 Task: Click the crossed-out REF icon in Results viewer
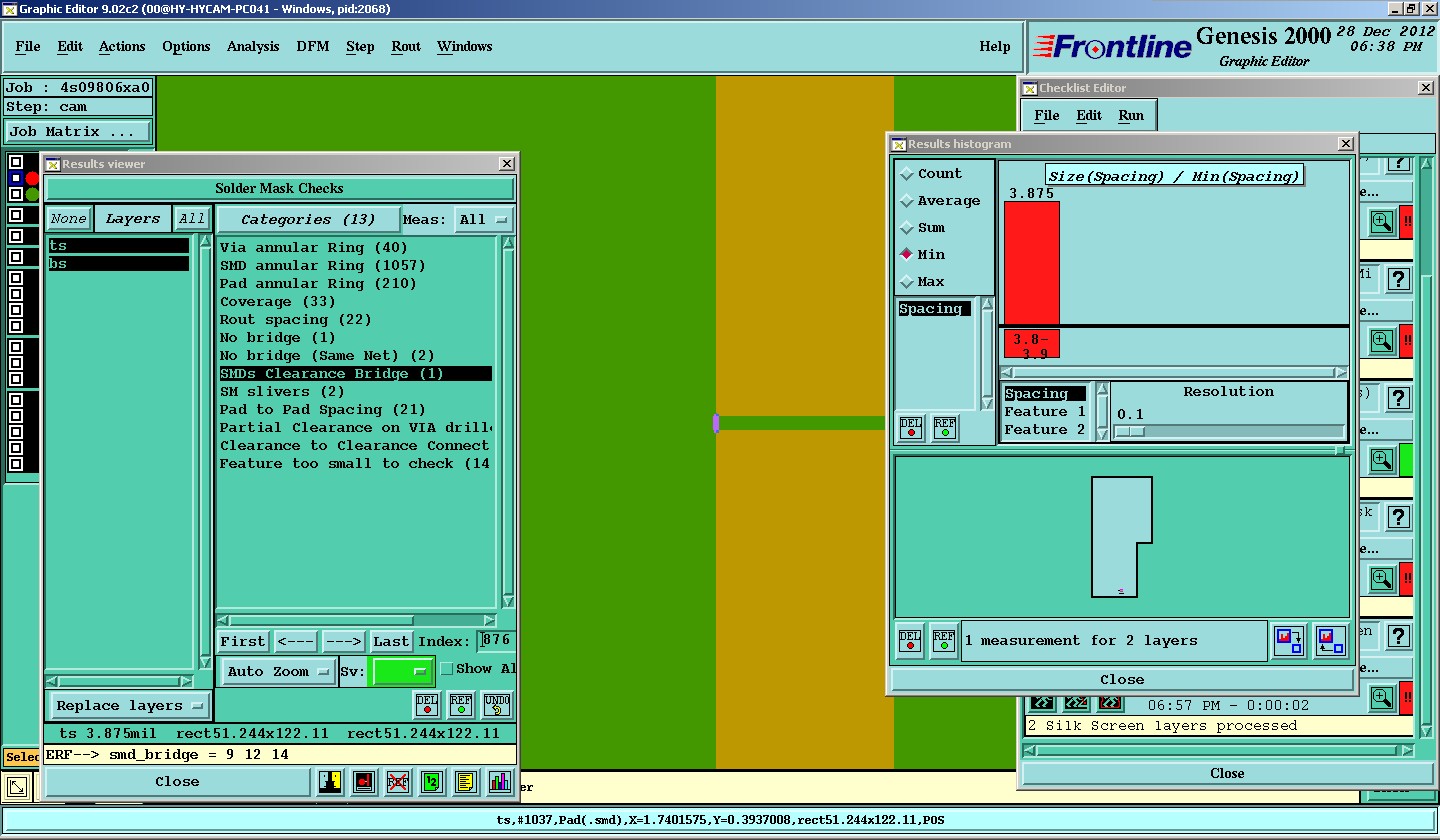(x=398, y=782)
